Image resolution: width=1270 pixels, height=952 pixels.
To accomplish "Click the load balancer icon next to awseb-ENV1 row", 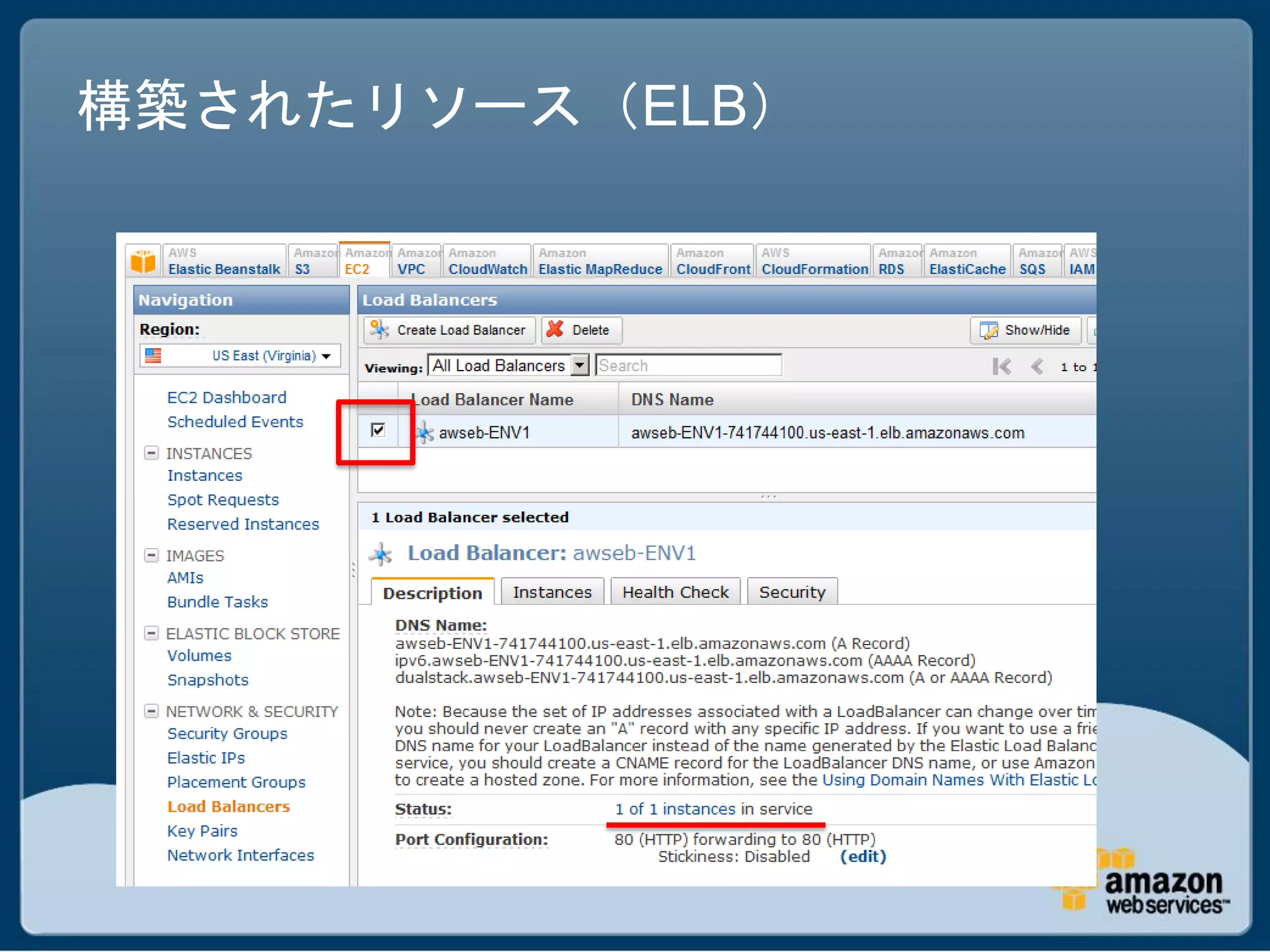I will click(425, 432).
